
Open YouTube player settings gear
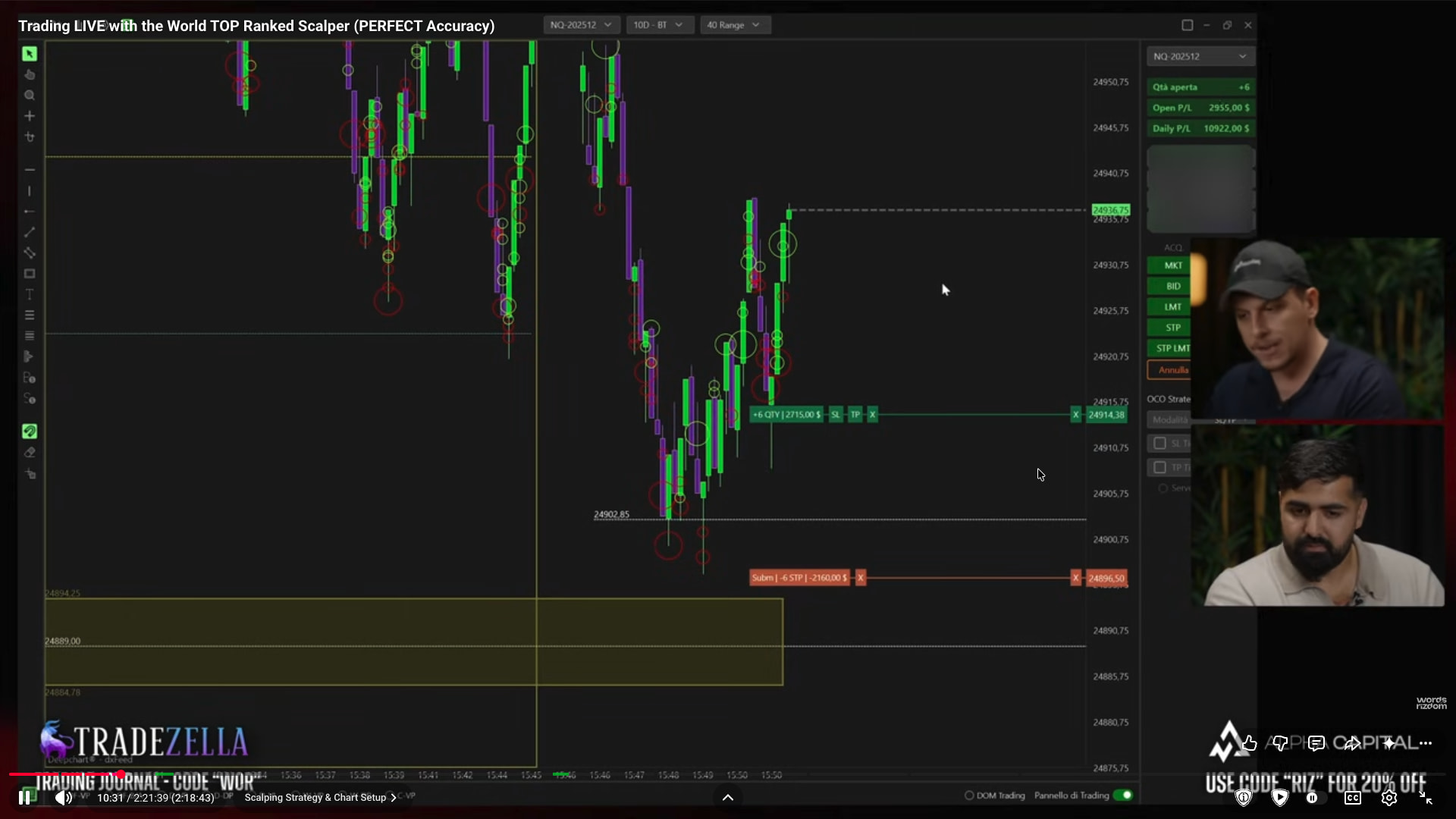click(x=1389, y=798)
